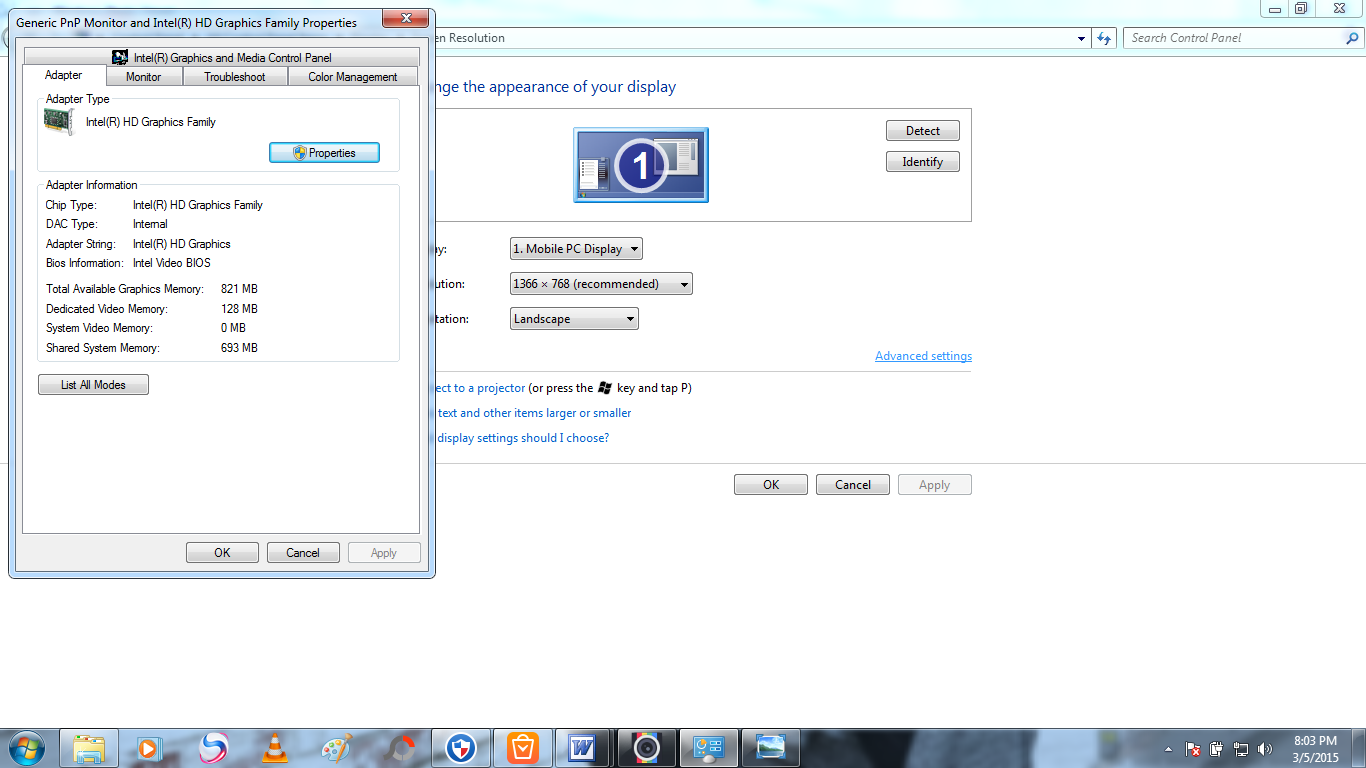
Task: Click the 'Intel Video BIOS' value
Action: (172, 264)
